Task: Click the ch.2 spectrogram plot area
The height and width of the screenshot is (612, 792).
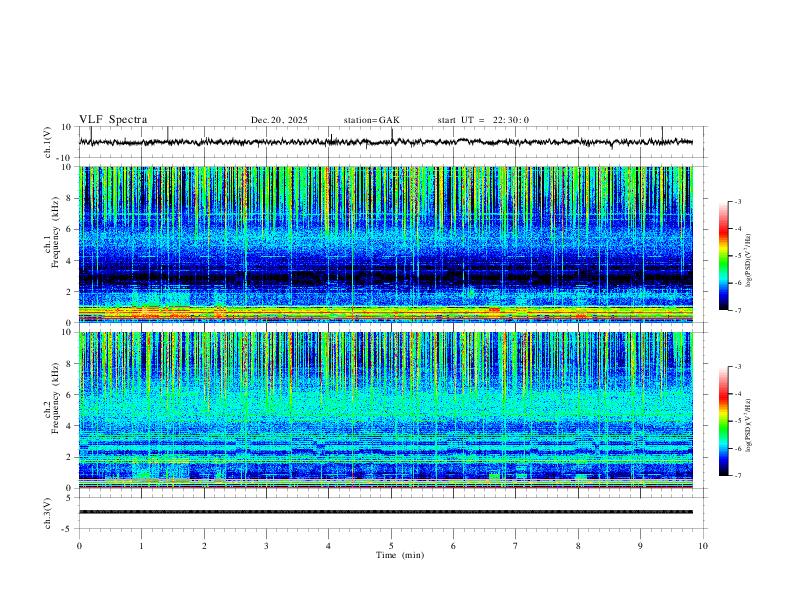Action: point(386,410)
